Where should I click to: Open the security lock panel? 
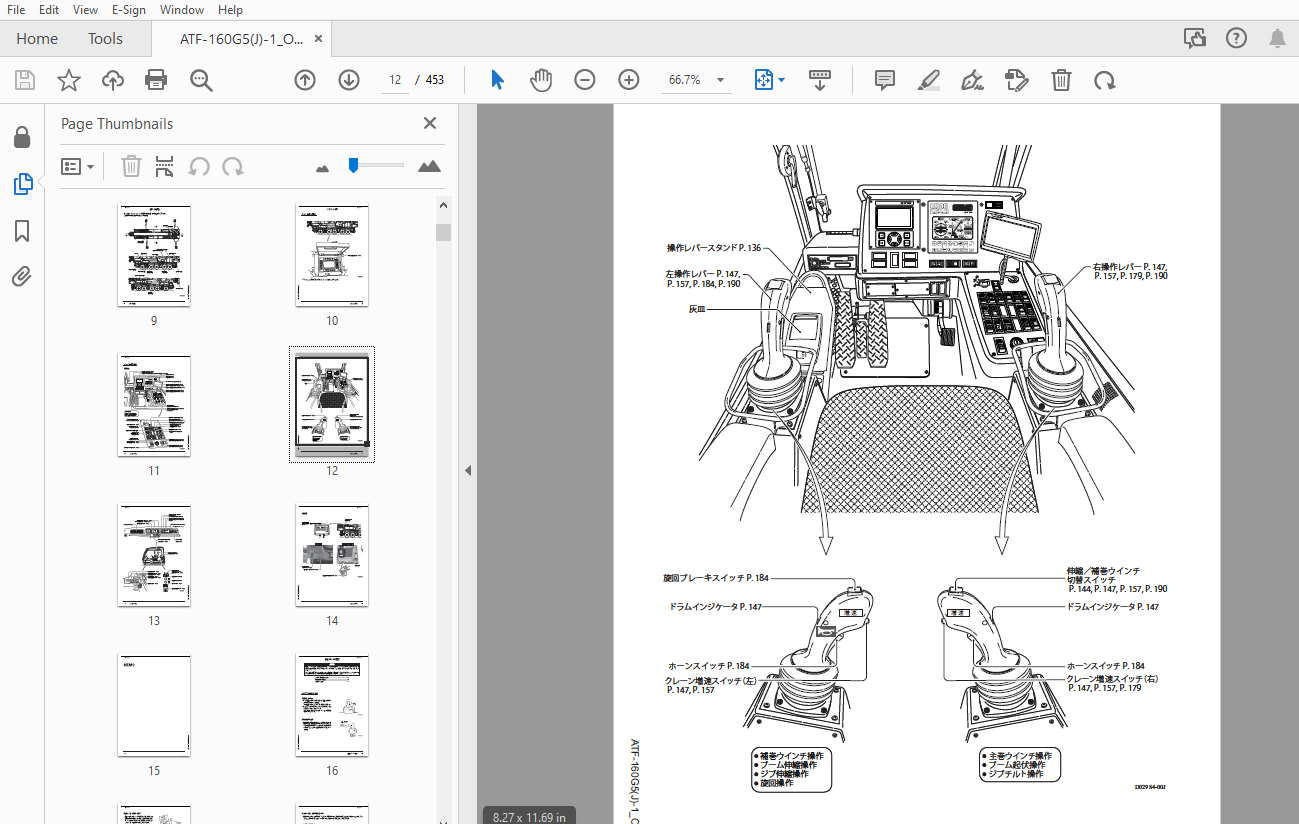tap(22, 137)
